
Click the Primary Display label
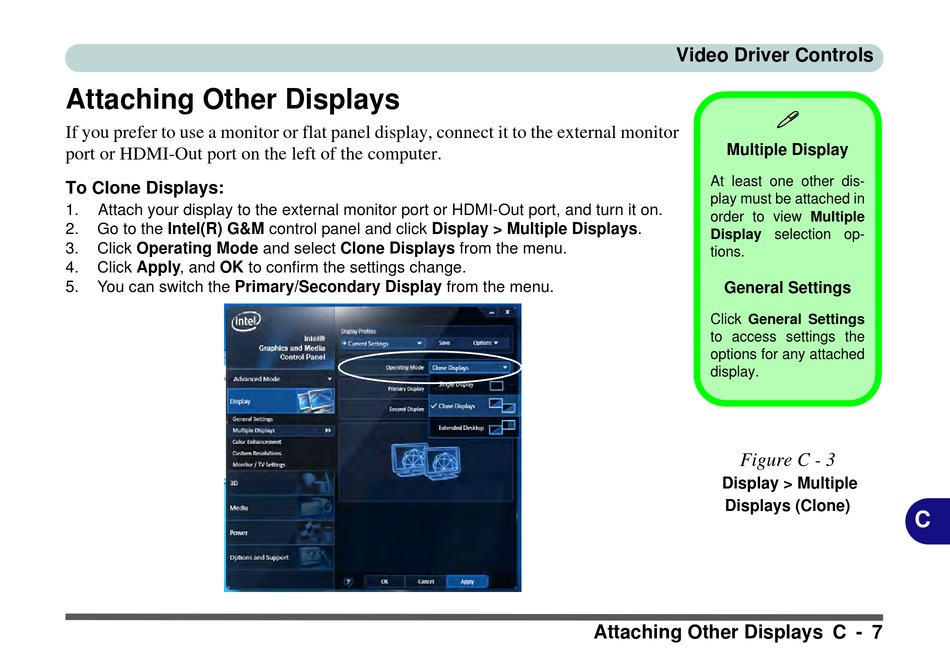(x=406, y=389)
